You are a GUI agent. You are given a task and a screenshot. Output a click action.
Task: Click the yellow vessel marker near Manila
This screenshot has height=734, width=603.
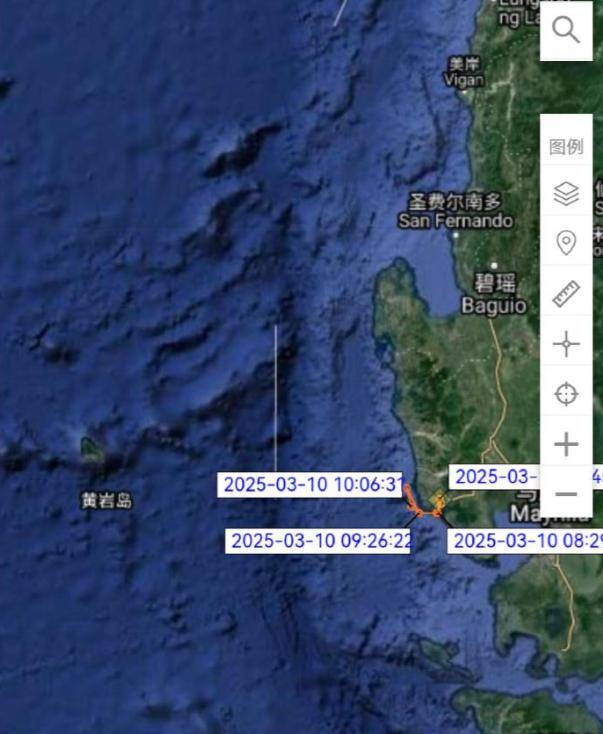tap(439, 502)
